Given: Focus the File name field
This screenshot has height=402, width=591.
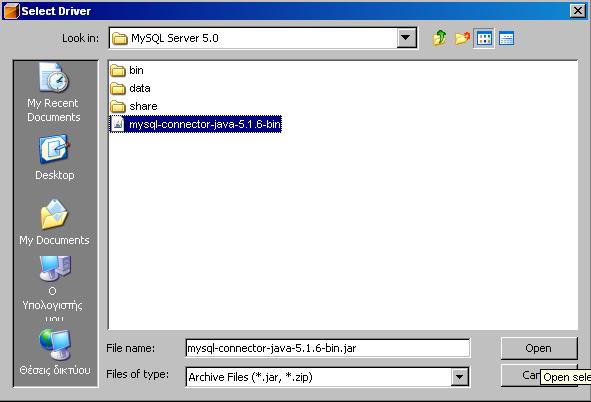Looking at the screenshot, I should (x=328, y=348).
